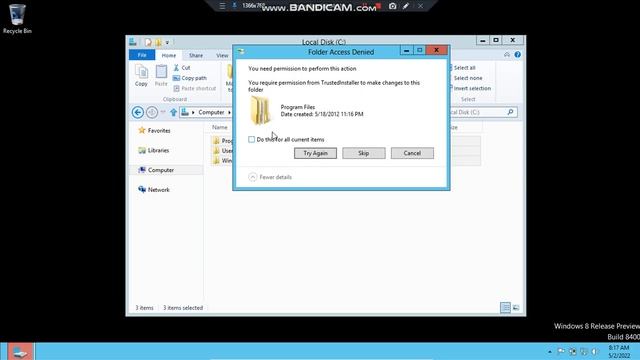Click Paste shortcut in the ribbon

(194, 88)
